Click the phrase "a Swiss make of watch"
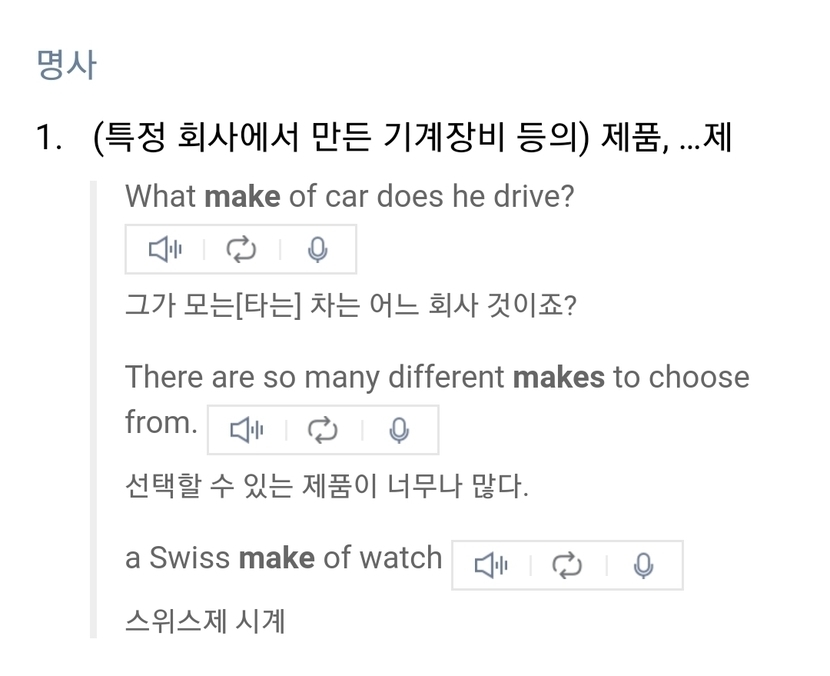This screenshot has width=830, height=676. [x=283, y=558]
